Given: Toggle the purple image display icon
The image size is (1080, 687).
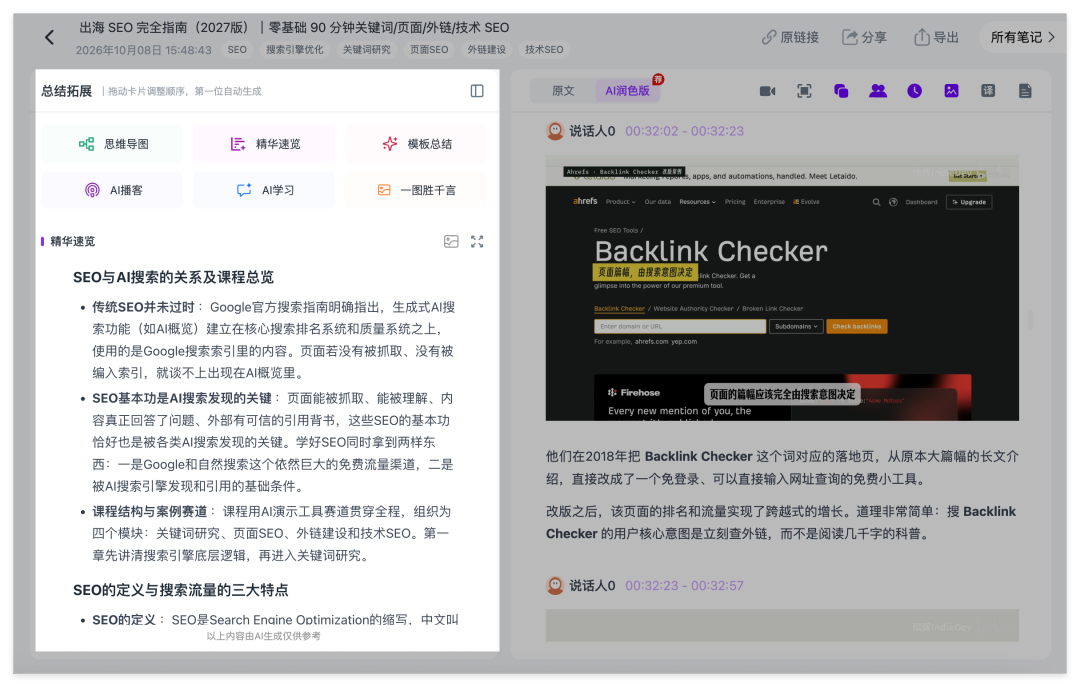Looking at the screenshot, I should 951,91.
